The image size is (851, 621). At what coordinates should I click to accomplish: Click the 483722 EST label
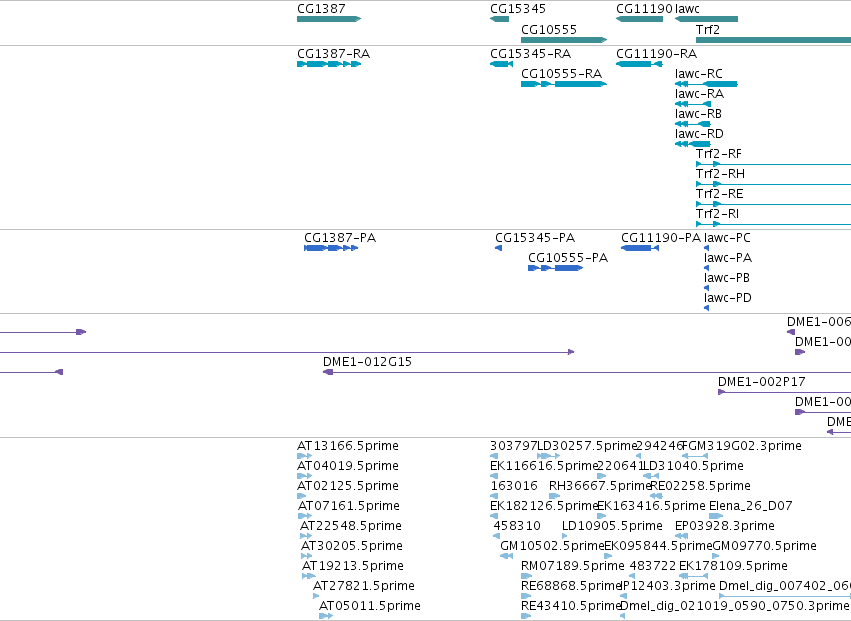tap(652, 566)
